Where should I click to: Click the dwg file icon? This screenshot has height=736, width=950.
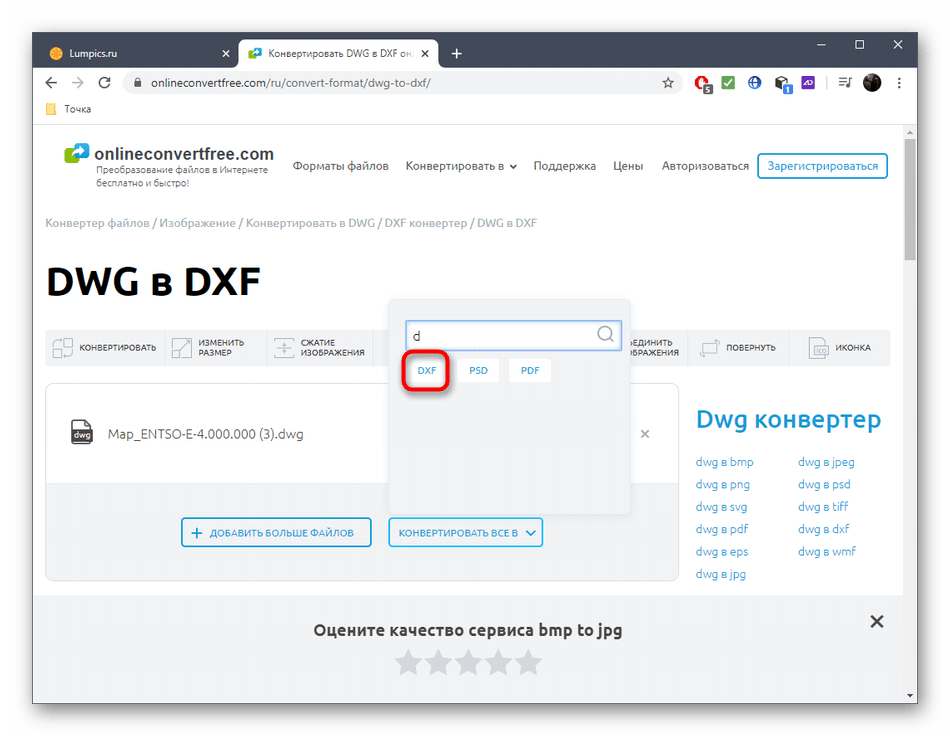(82, 433)
